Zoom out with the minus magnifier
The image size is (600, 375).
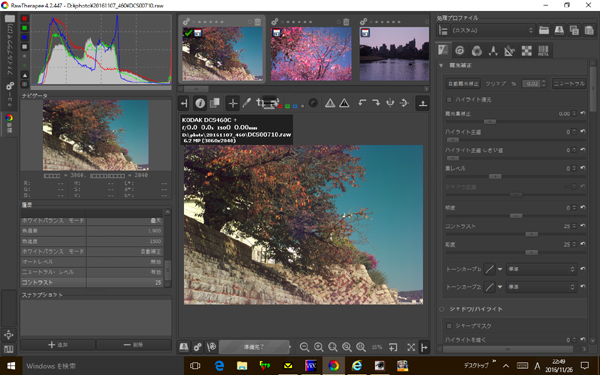tap(304, 347)
